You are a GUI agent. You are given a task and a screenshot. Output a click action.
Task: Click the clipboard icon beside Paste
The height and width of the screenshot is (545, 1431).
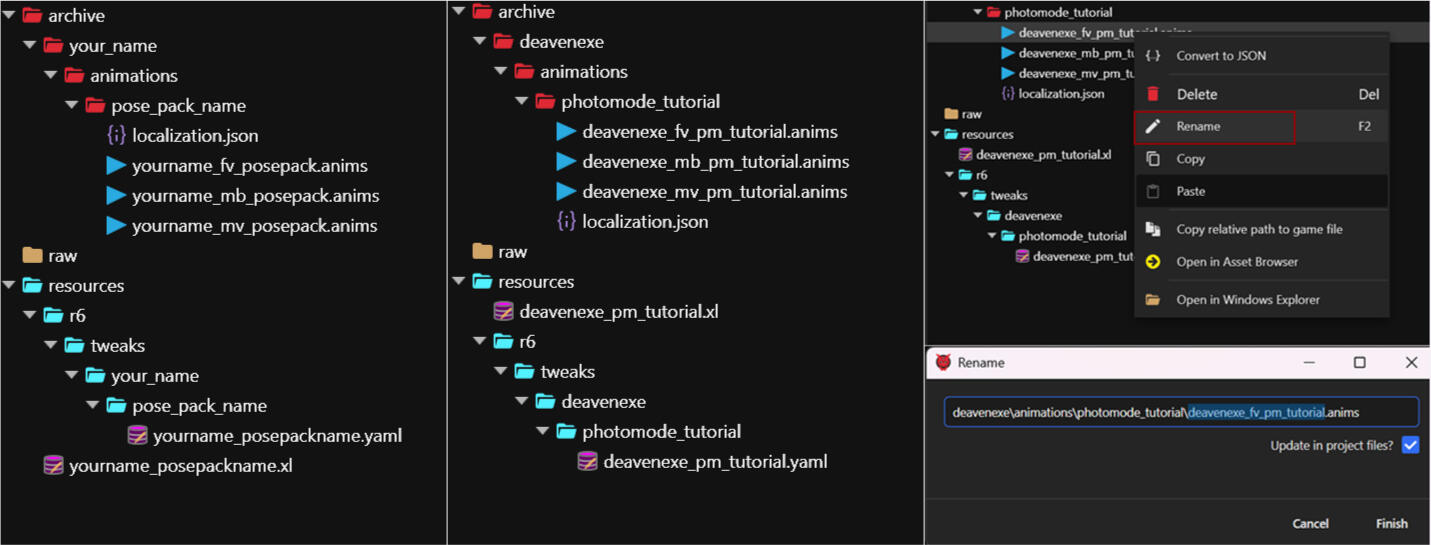tap(1153, 191)
